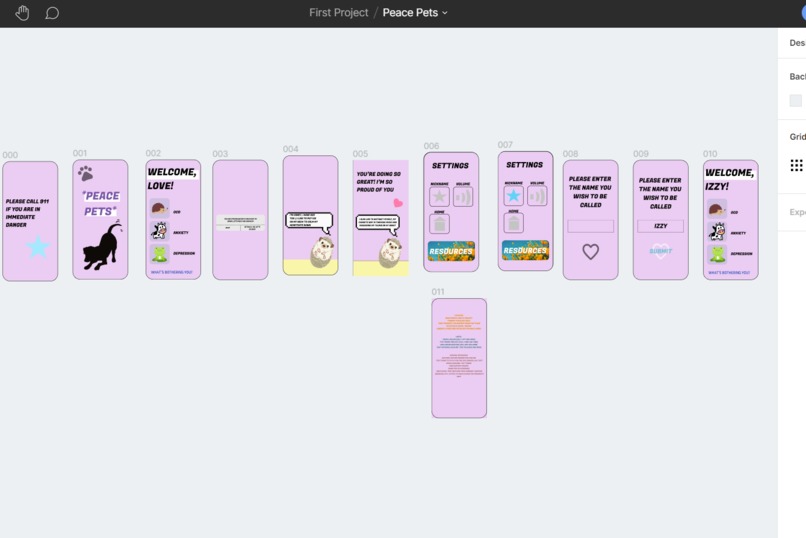Click the hedgehog character in frame 004
The width and height of the screenshot is (806, 538).
click(322, 252)
